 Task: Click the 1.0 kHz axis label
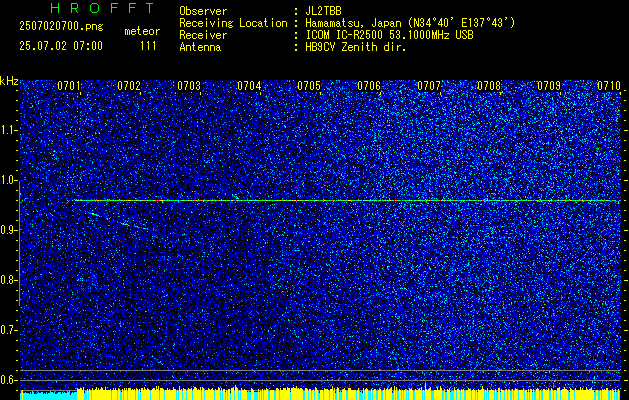9,181
